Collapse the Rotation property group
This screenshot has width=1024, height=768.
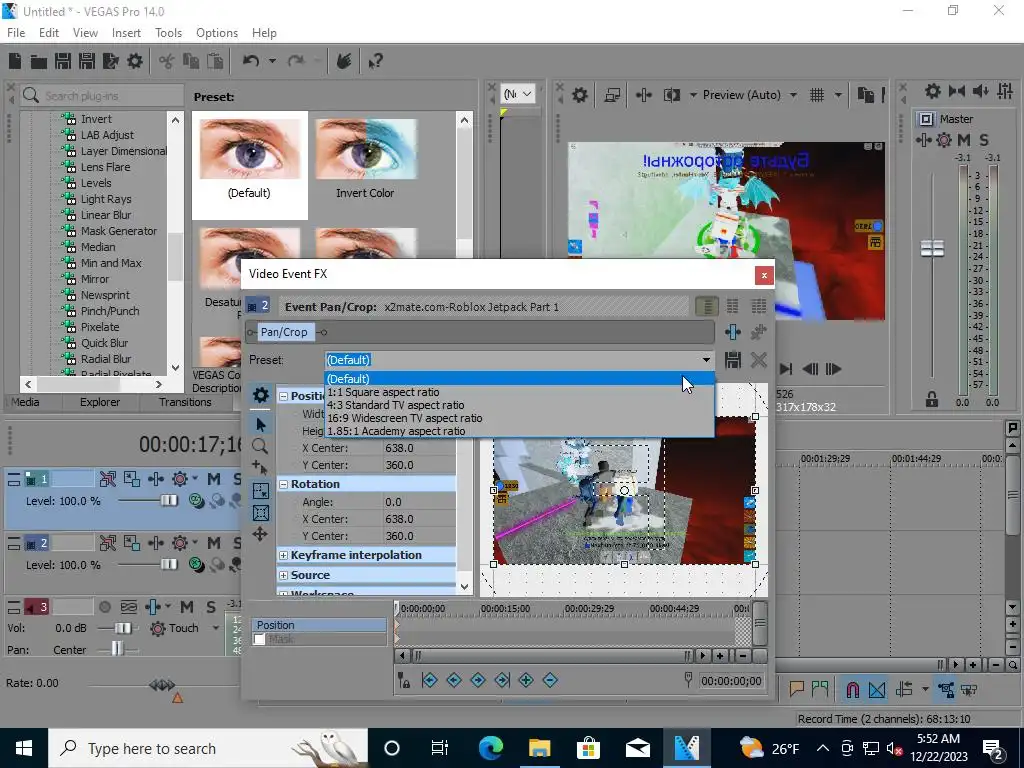283,485
